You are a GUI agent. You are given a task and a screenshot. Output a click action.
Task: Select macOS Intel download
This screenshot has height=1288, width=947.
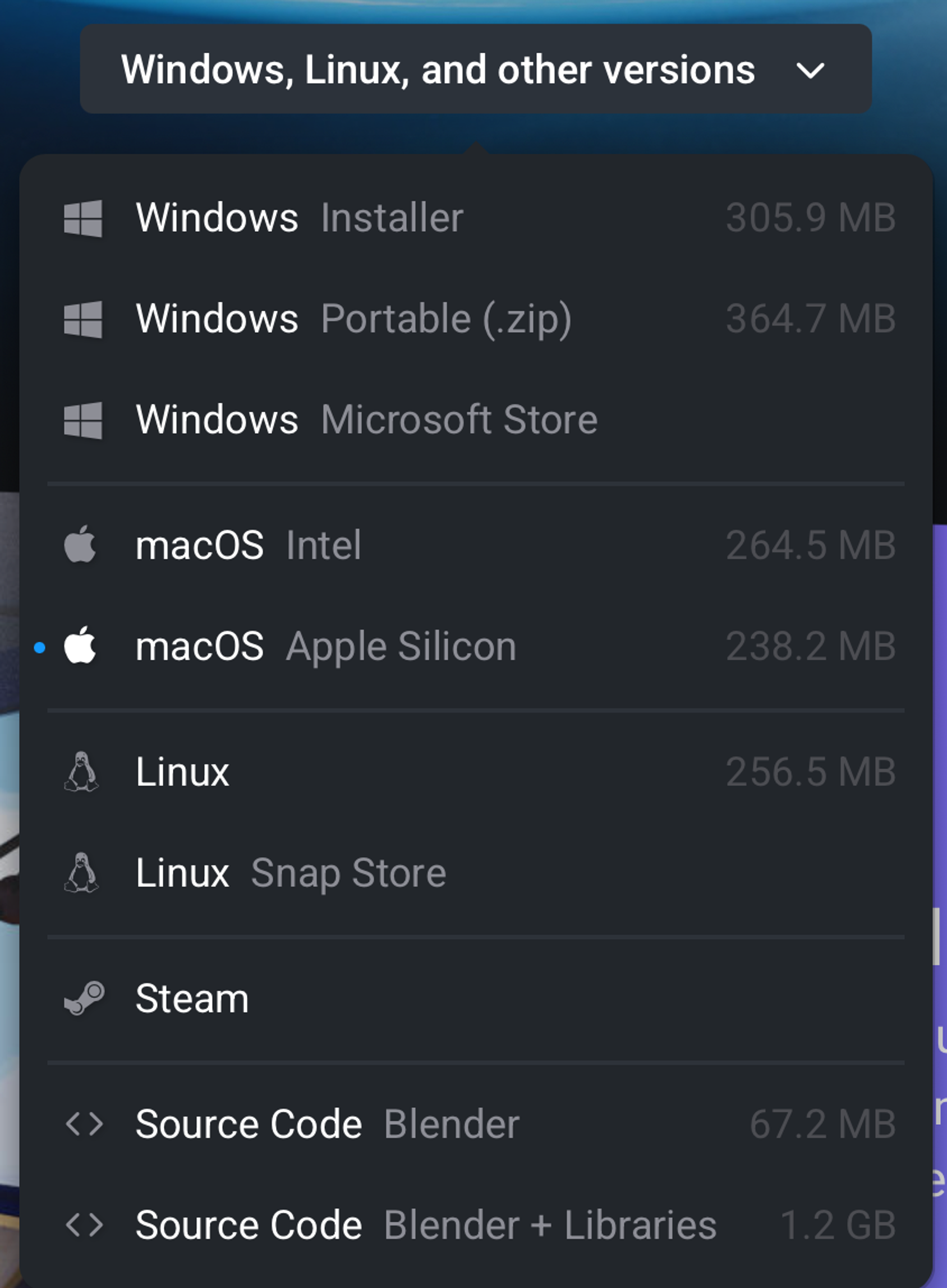[476, 545]
